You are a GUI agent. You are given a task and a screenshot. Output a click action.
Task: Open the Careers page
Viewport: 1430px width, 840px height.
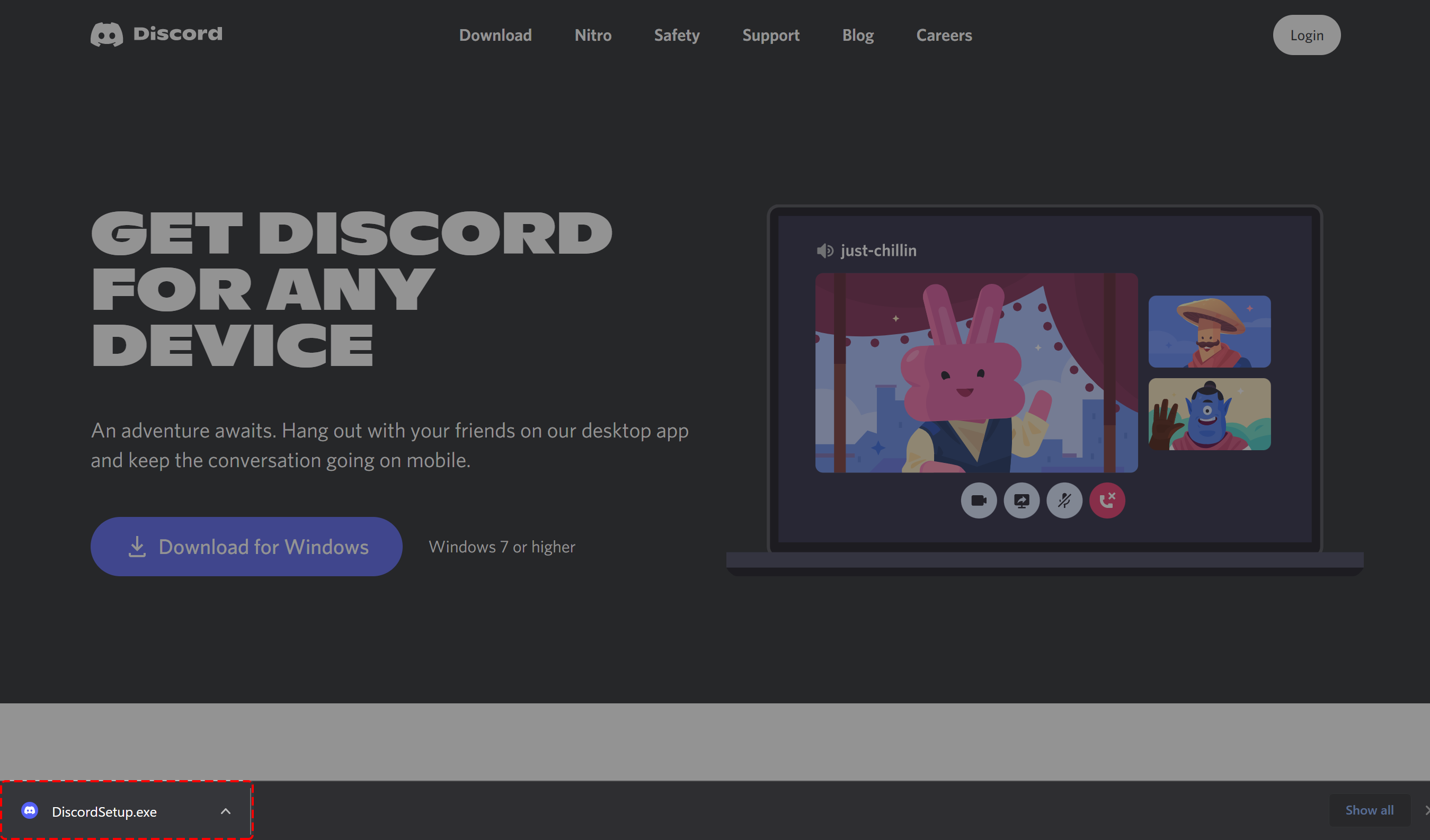[944, 35]
